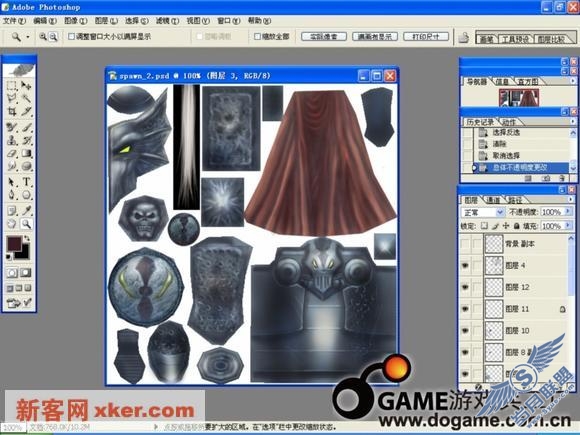Switch to the 通道 channels tab
Image resolution: width=580 pixels, height=435 pixels.
coord(493,200)
